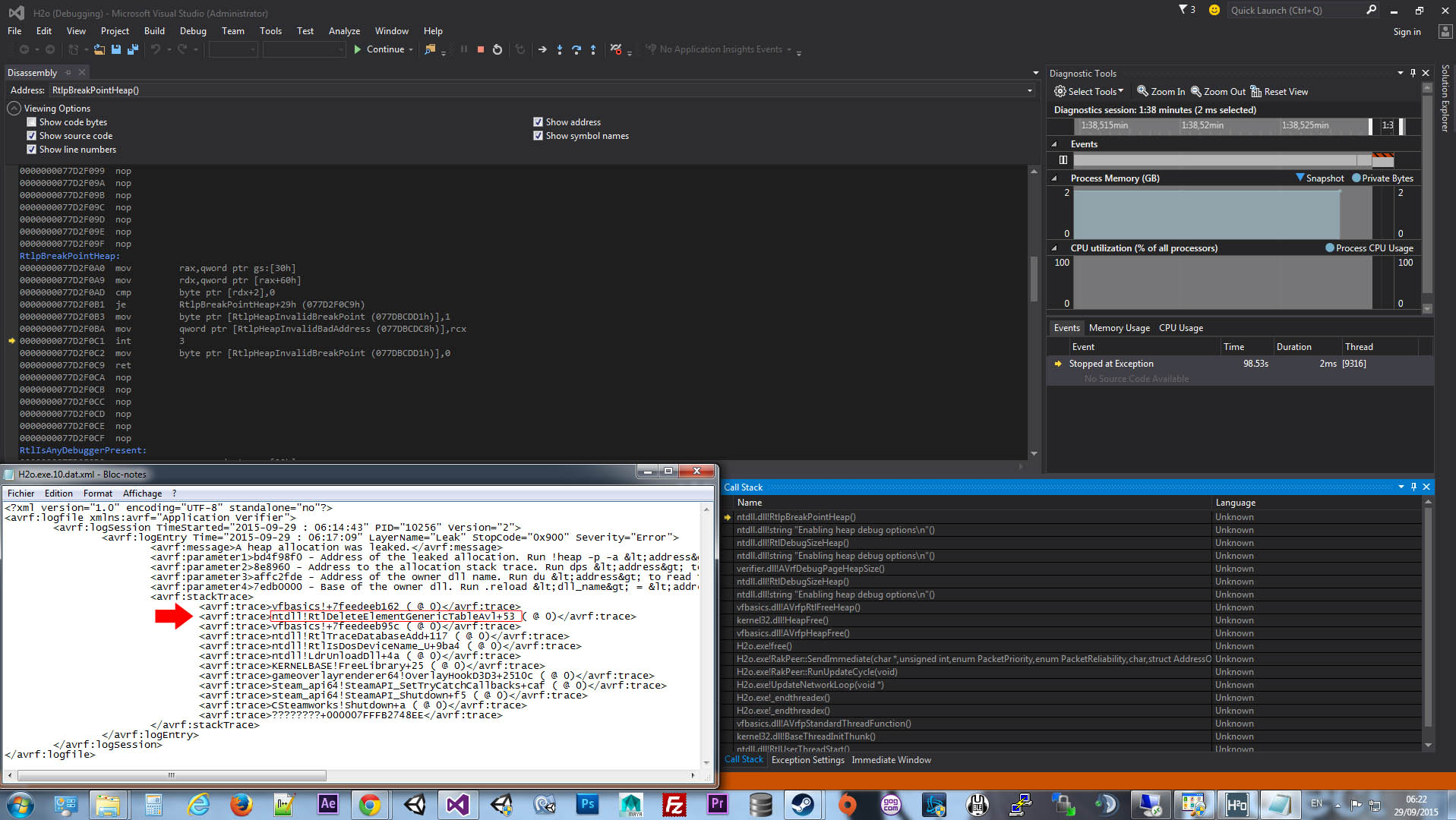Click the Disassembly vertical scrollbar thumb
This screenshot has width=1456, height=820.
pos(1033,279)
